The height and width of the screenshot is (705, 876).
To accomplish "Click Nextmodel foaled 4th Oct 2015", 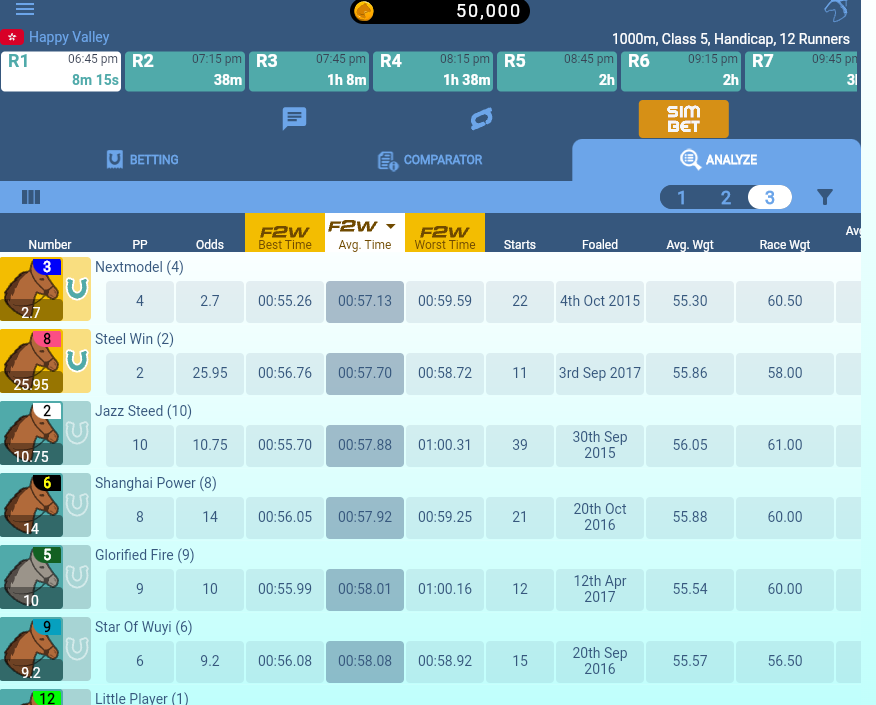I will click(599, 302).
